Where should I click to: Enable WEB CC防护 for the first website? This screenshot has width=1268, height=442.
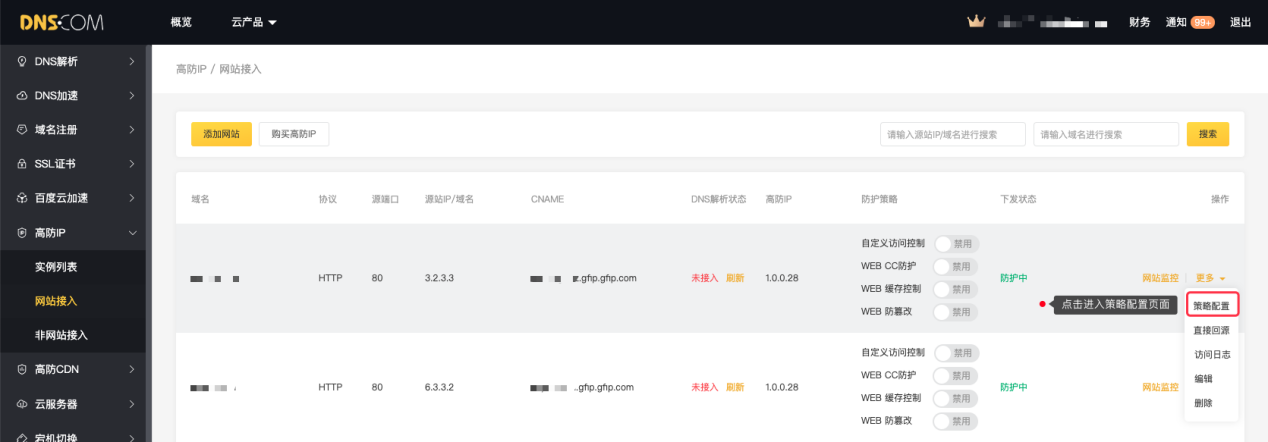955,266
